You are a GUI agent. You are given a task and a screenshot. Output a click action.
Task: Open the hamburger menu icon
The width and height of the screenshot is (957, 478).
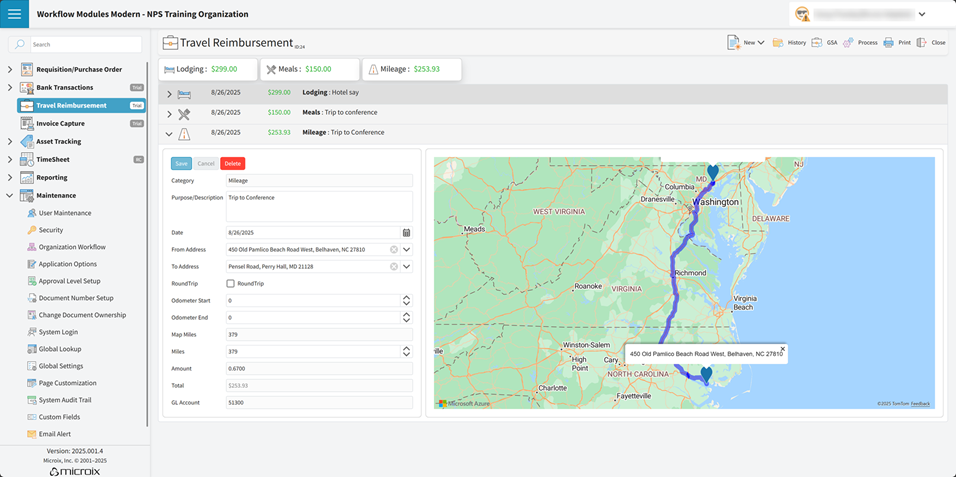[14, 14]
